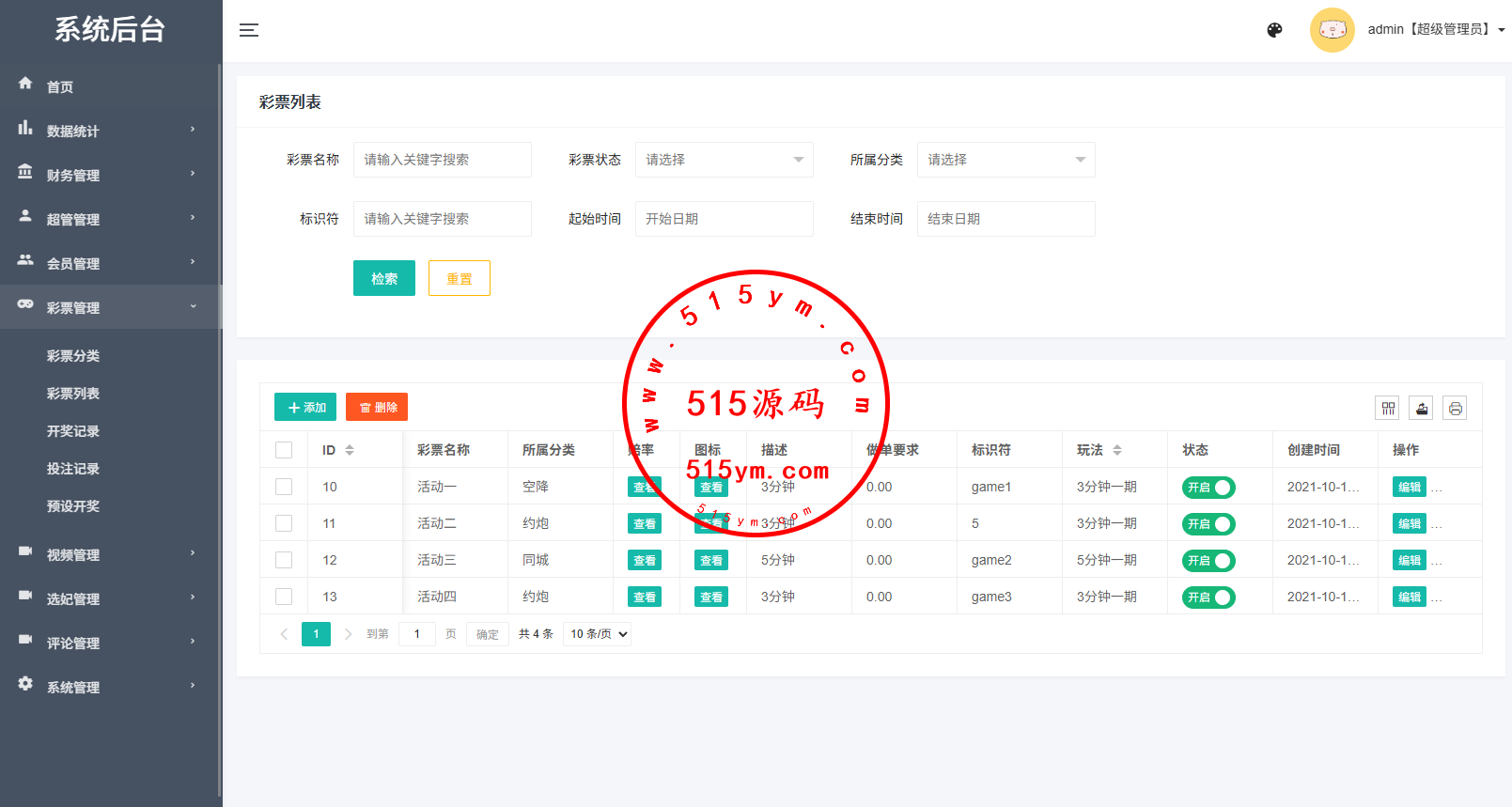Click the sidebar collapse hamburger icon
1512x807 pixels.
[x=248, y=30]
